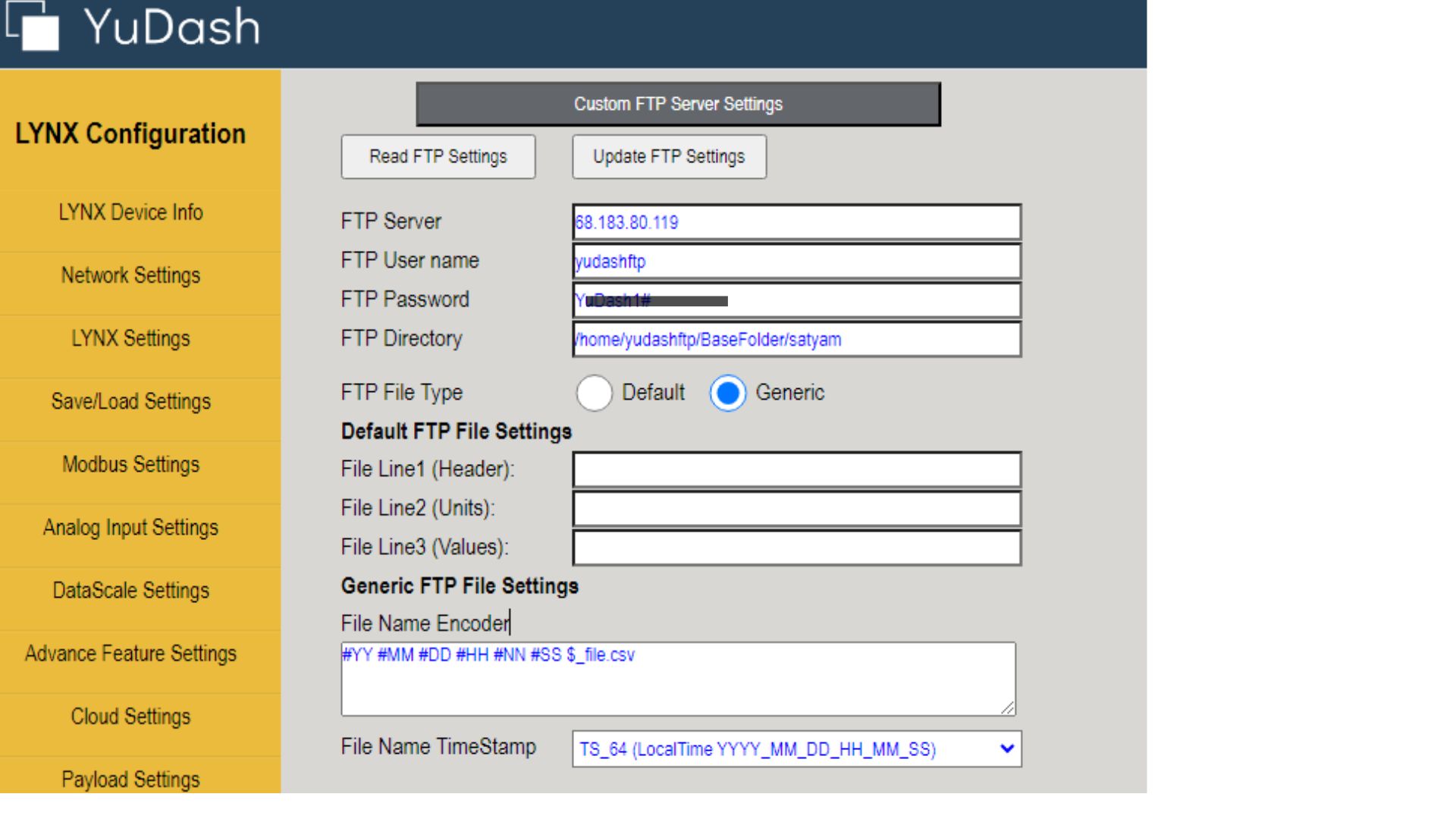
Task: Open the File Name TimeStamp dropdown
Action: [796, 749]
